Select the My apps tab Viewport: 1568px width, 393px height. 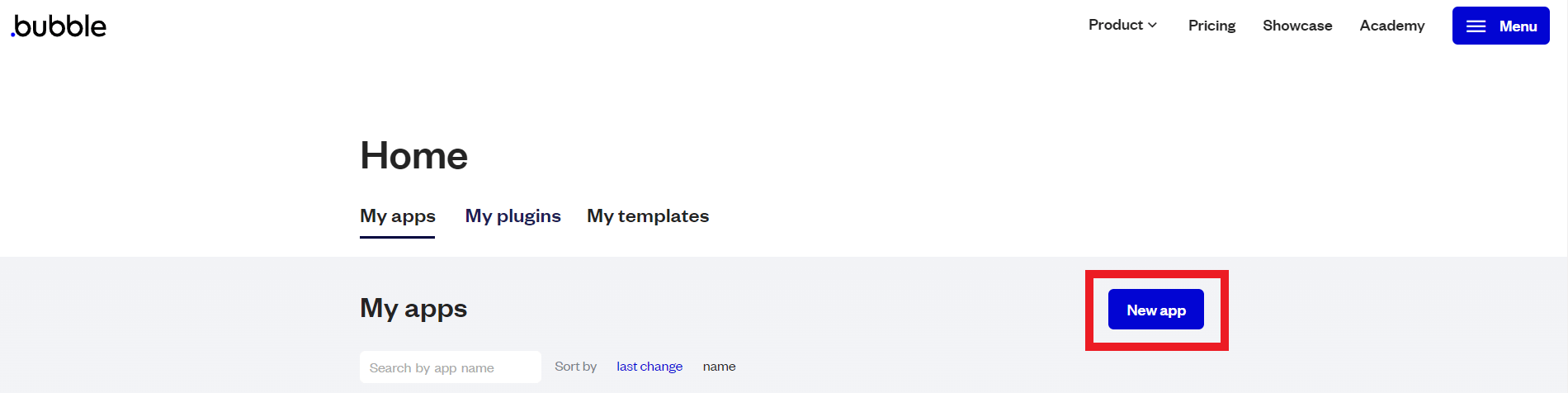(x=398, y=216)
